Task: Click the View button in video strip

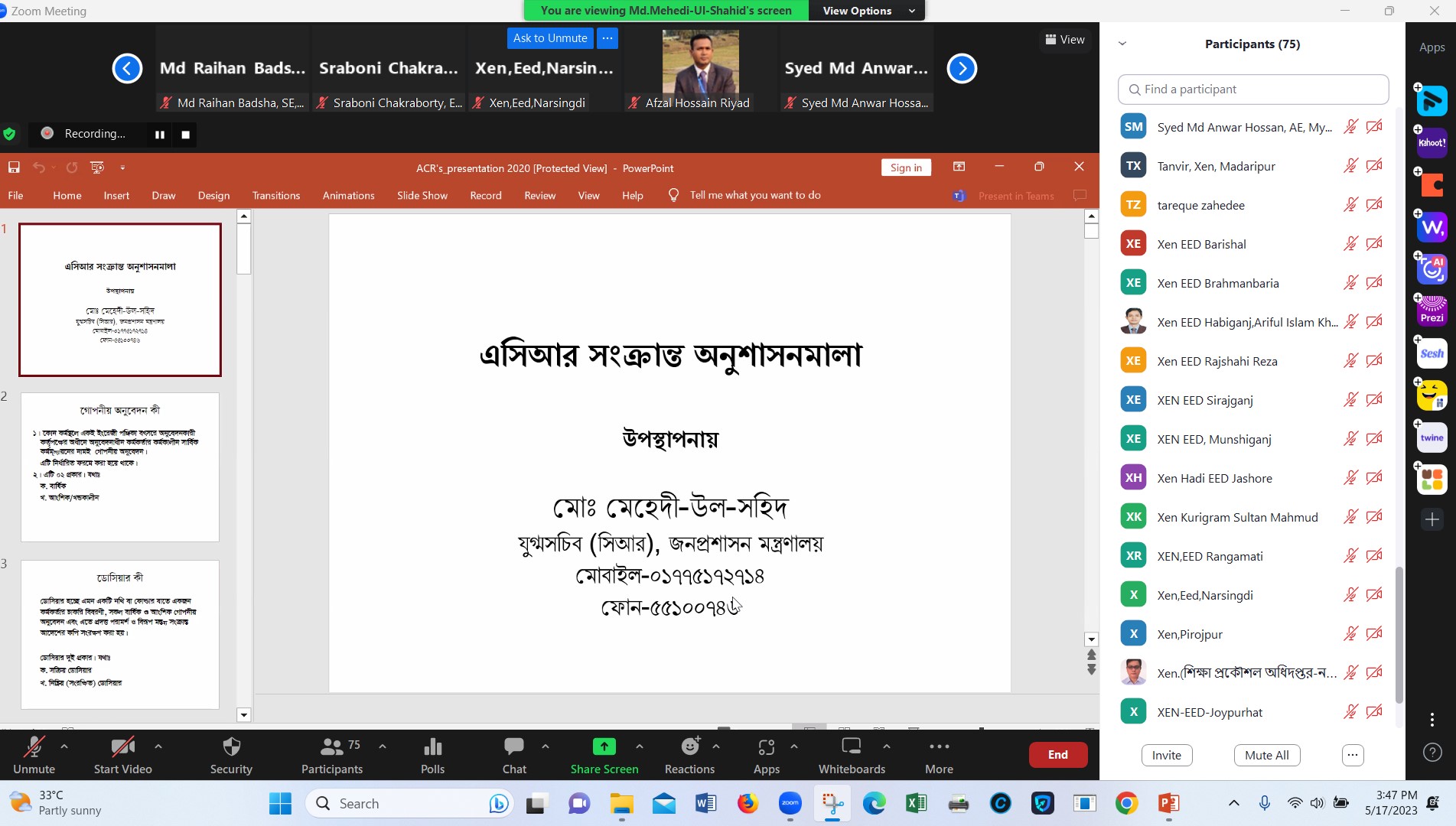Action: 1064,39
